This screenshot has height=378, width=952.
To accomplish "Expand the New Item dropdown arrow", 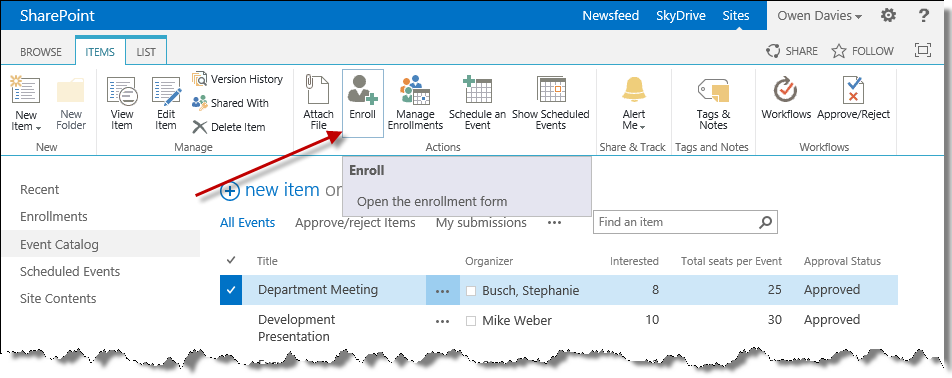I will point(39,128).
